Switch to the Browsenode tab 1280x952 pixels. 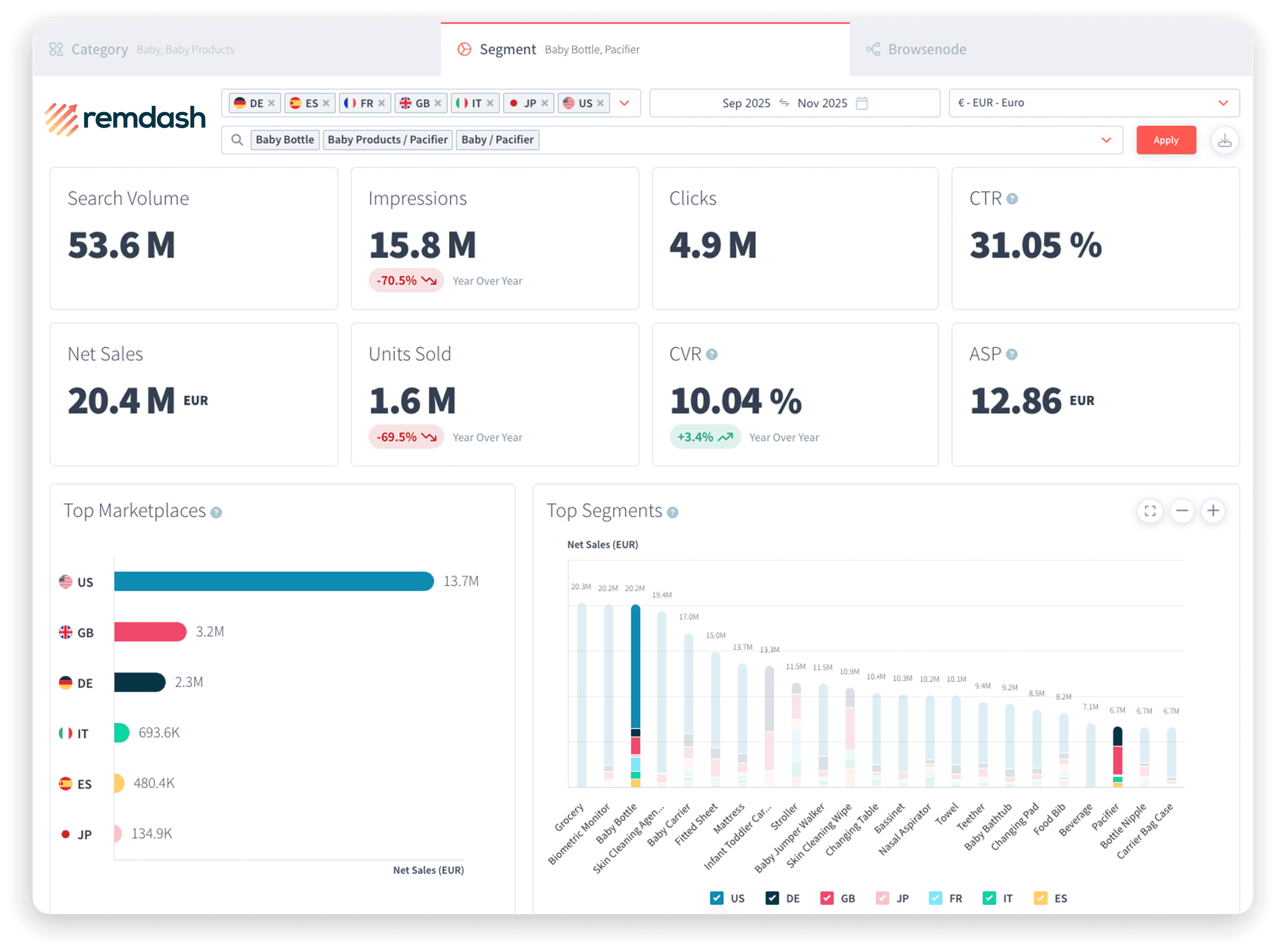pos(927,50)
